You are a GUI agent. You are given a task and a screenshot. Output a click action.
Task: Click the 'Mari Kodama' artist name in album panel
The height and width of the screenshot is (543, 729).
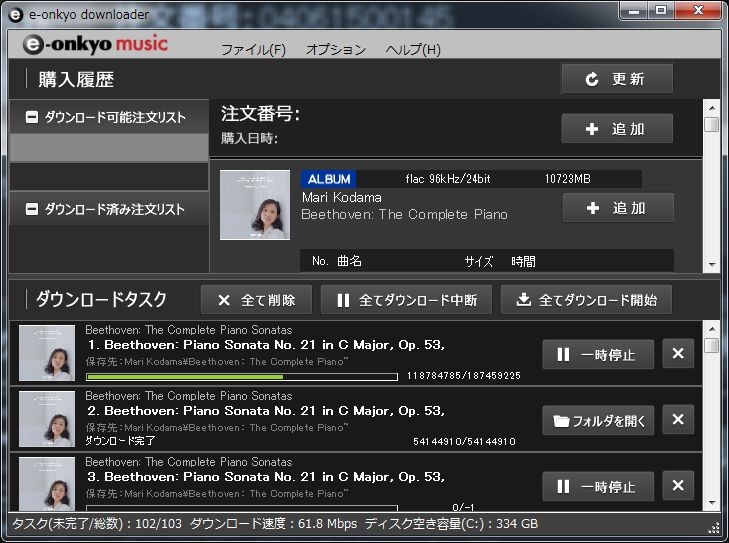coord(342,197)
